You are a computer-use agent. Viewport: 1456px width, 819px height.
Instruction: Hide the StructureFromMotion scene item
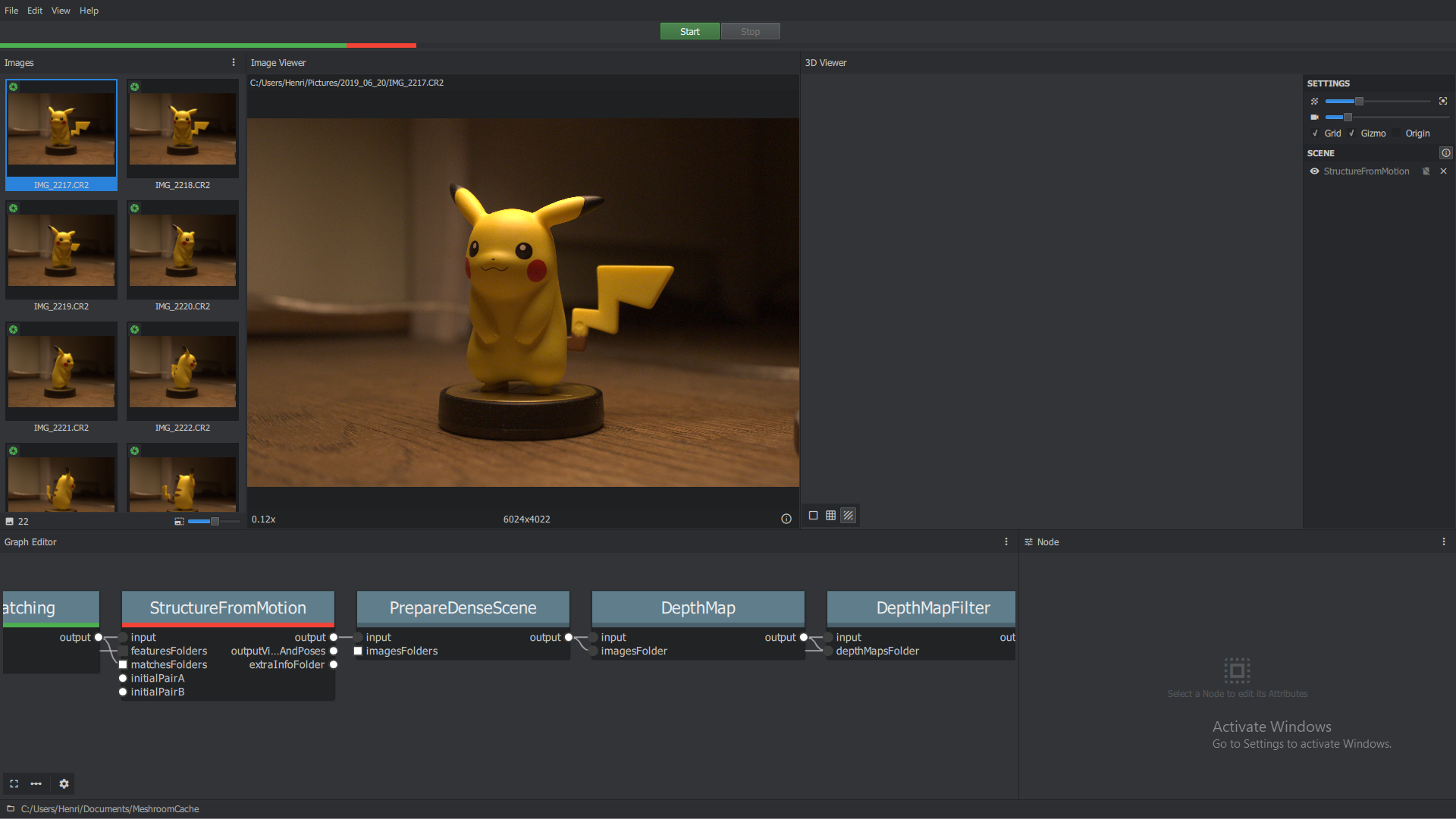tap(1314, 171)
